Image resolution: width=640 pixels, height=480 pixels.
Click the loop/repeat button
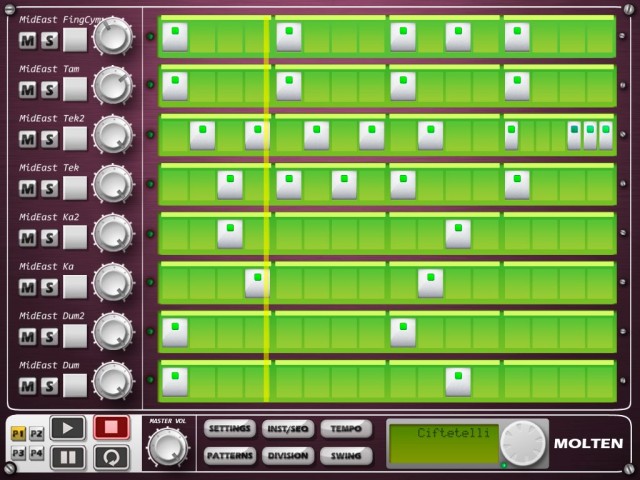pyautogui.click(x=112, y=458)
